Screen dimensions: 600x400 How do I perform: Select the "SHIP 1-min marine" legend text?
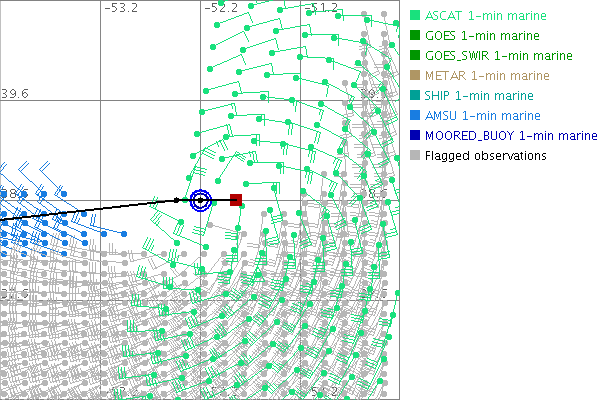(479, 96)
